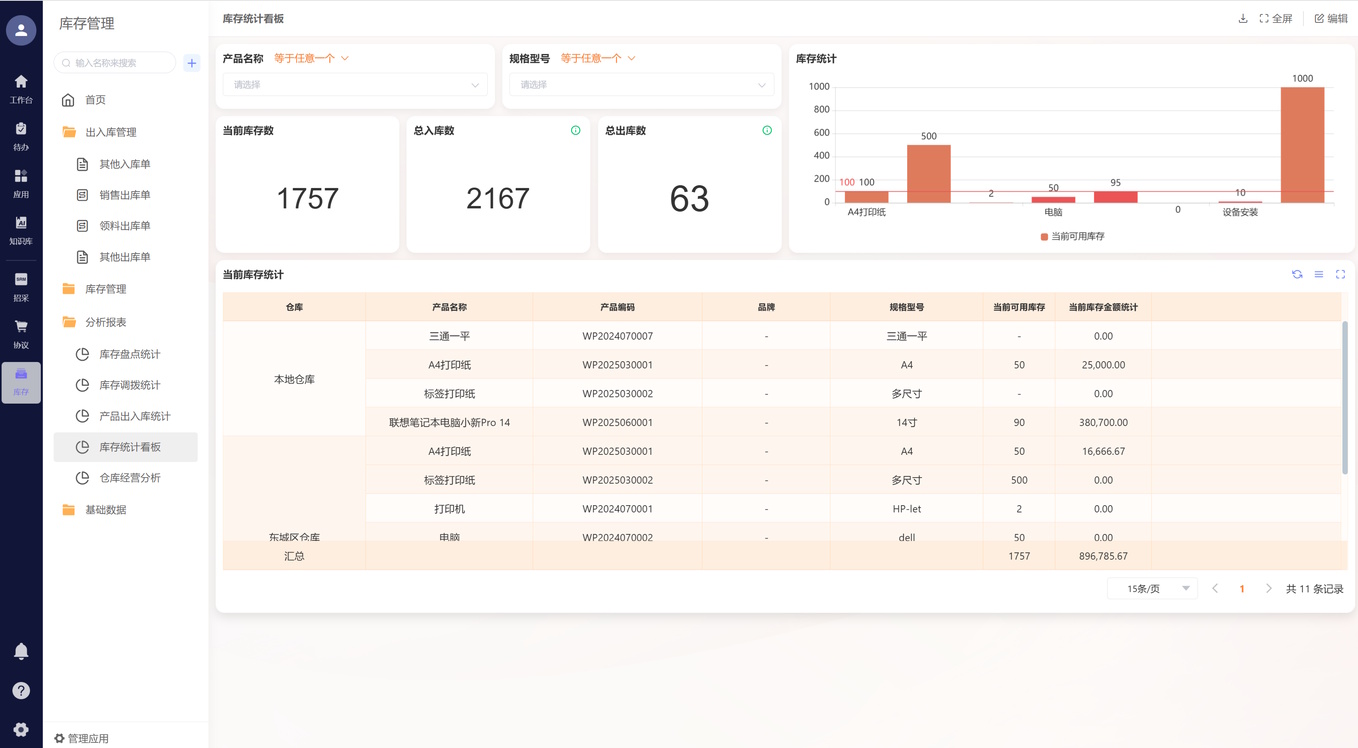This screenshot has width=1358, height=748.
Task: Toggle the 当前可用库存 chart legend
Action: coord(1072,237)
